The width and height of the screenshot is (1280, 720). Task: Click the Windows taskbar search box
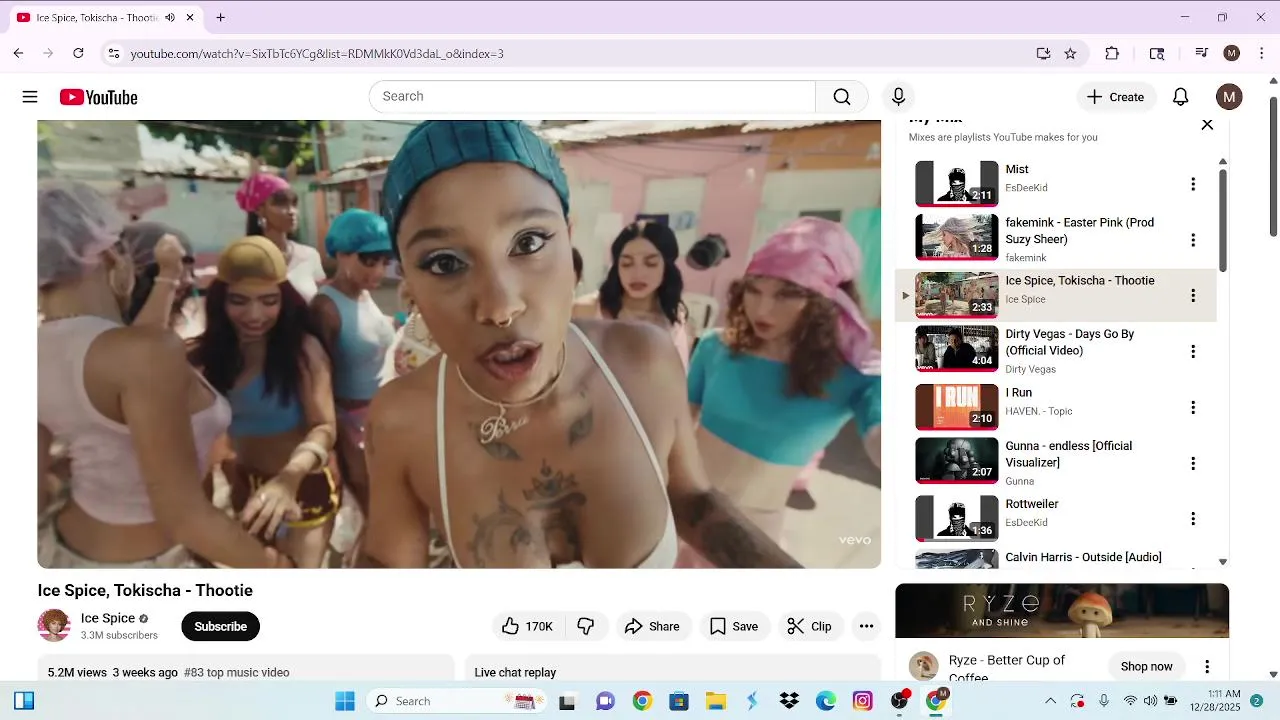point(456,701)
